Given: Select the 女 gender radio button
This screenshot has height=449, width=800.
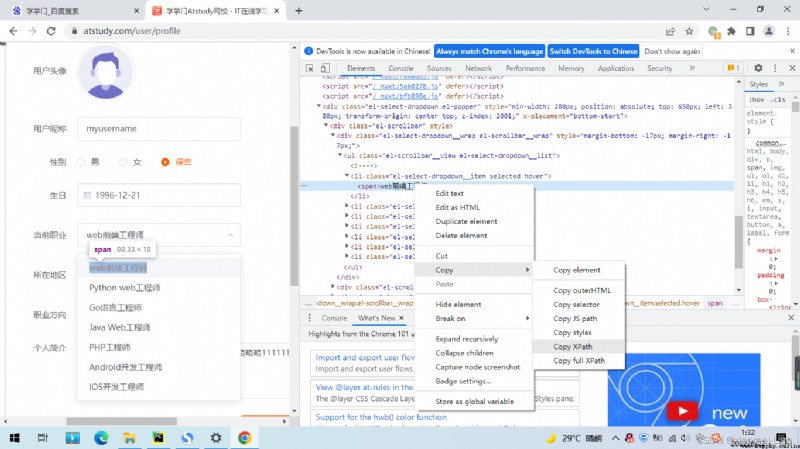Looking at the screenshot, I should [123, 162].
